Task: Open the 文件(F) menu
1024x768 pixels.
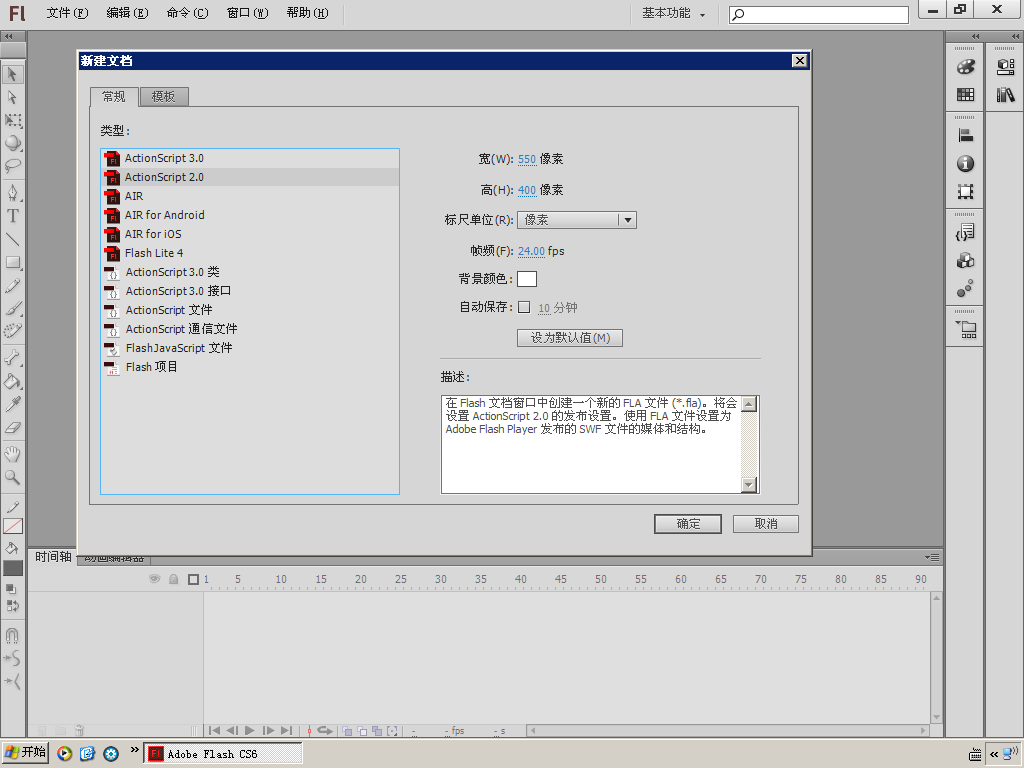Action: pos(67,13)
